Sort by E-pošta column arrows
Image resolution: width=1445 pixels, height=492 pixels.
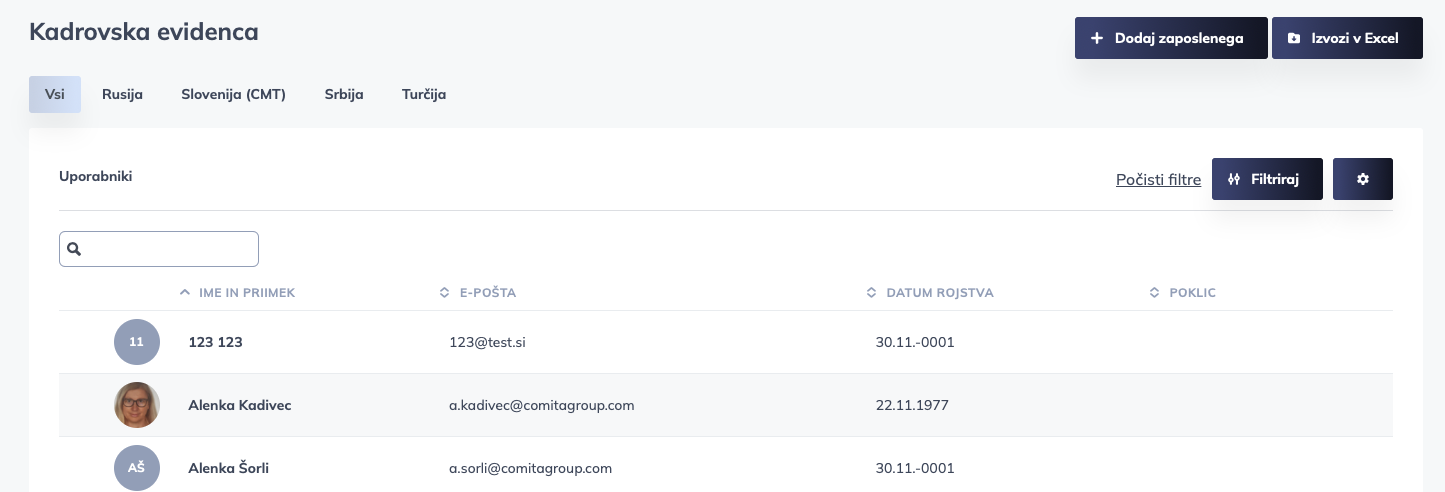point(445,293)
